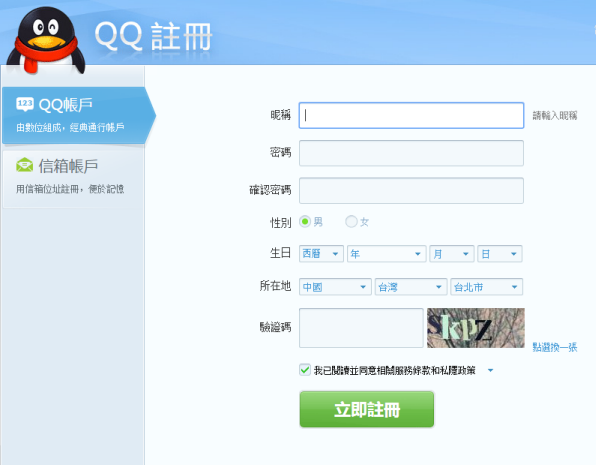Image resolution: width=596 pixels, height=465 pixels.
Task: Click the green envelope mailbox icon
Action: [25, 165]
